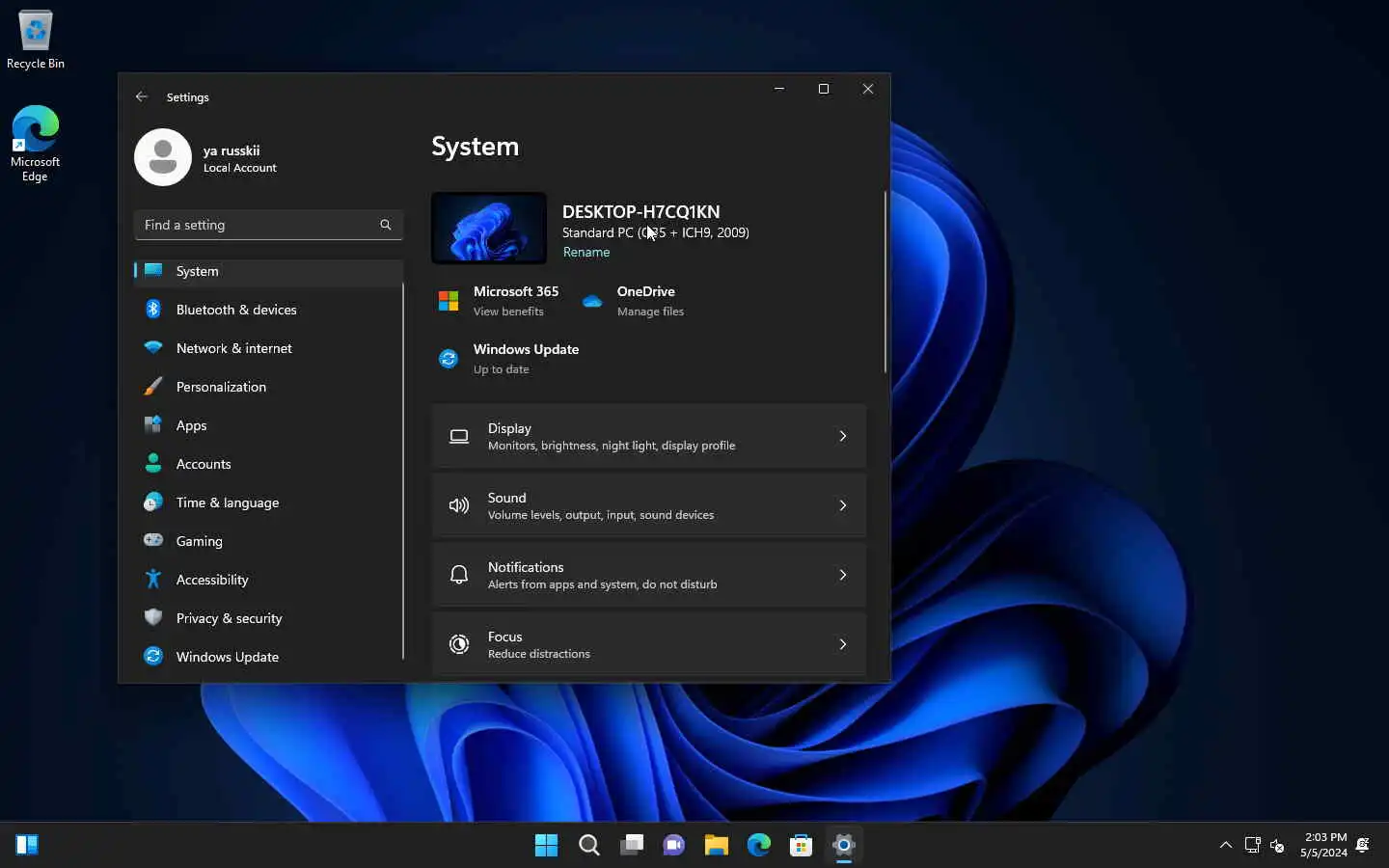Click the Gaming controller icon

(152, 540)
